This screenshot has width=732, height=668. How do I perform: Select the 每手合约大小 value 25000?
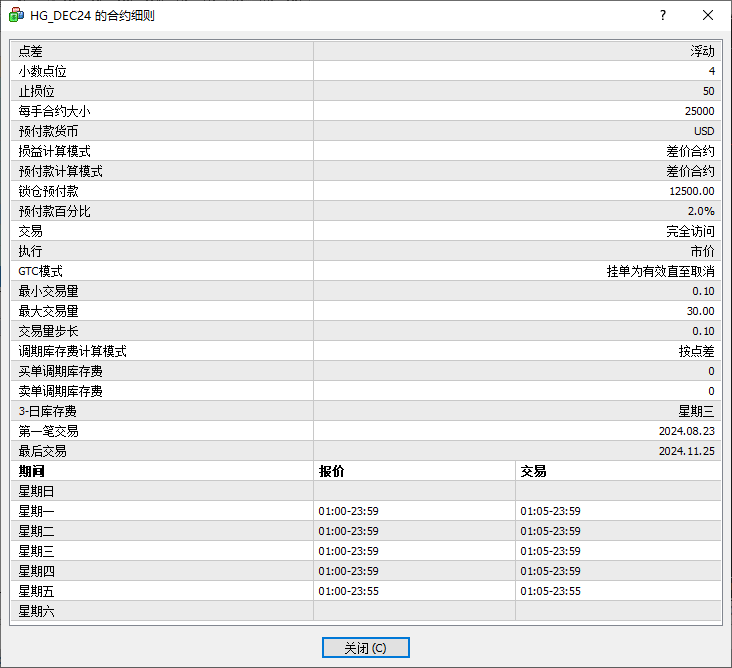point(699,112)
